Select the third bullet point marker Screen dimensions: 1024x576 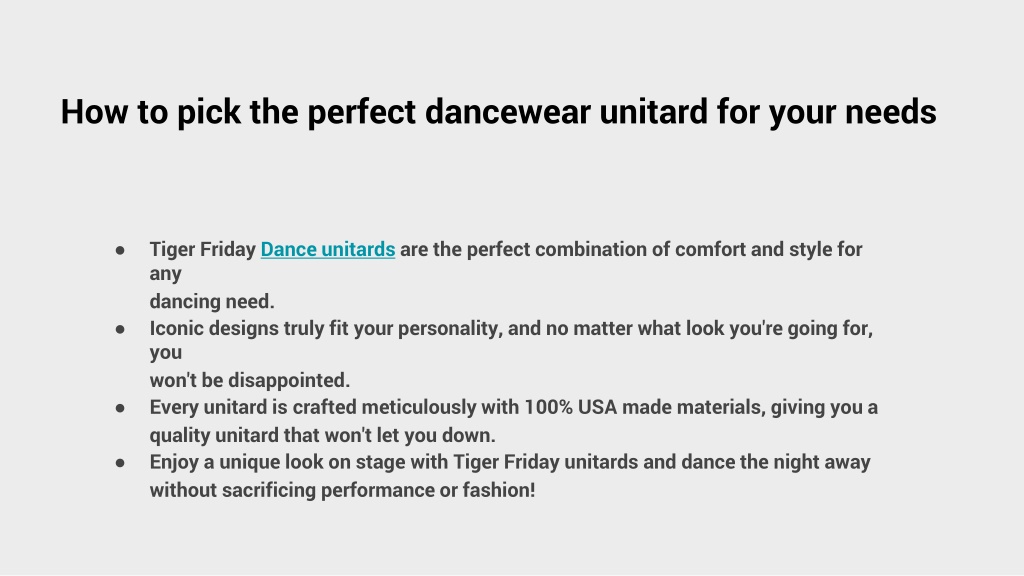(x=120, y=408)
